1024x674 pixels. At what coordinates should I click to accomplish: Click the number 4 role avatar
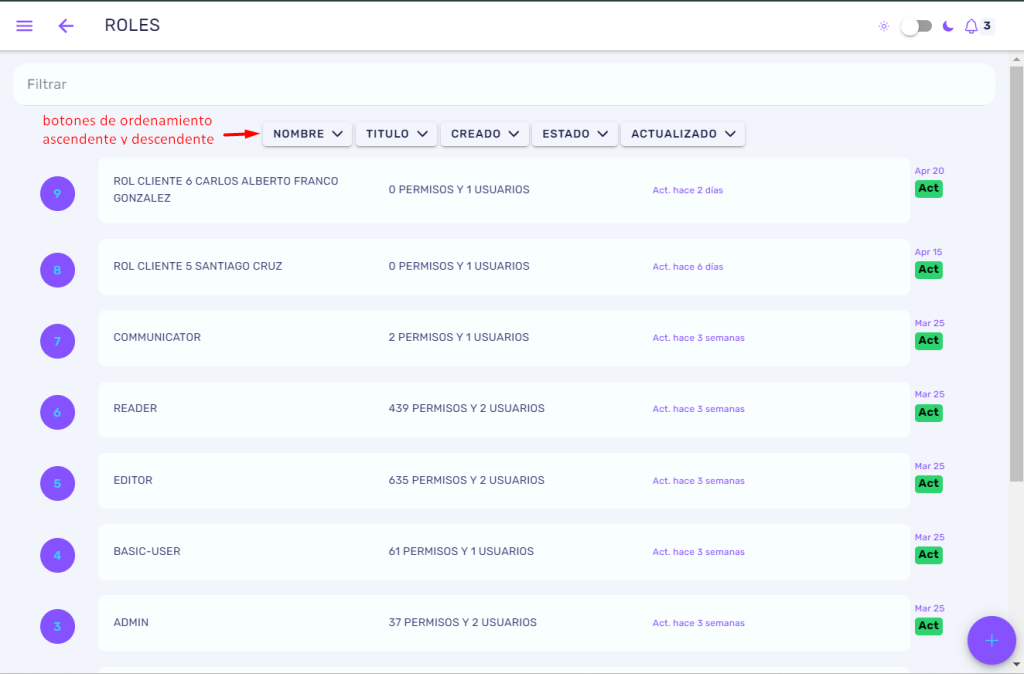(x=57, y=555)
